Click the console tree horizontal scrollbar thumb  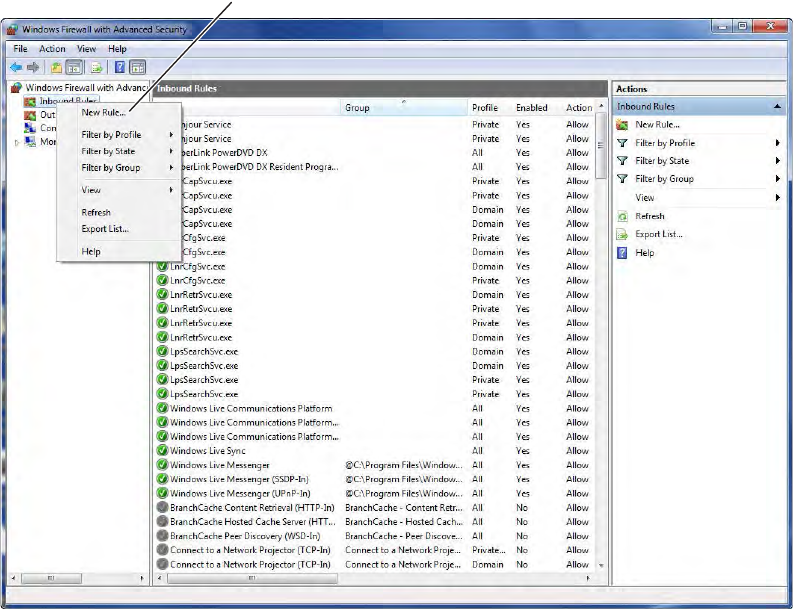[x=51, y=578]
